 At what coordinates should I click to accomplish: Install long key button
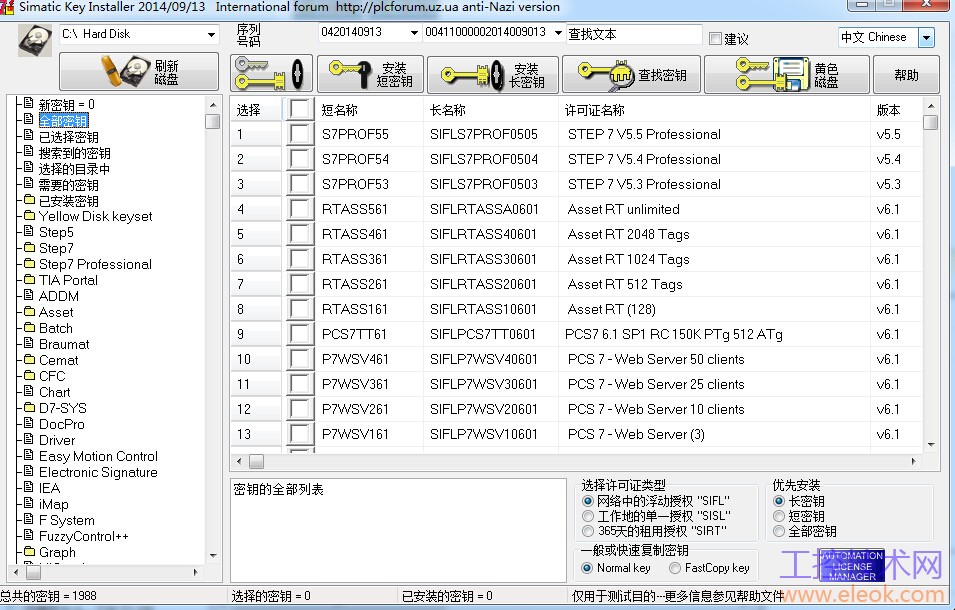(493, 74)
